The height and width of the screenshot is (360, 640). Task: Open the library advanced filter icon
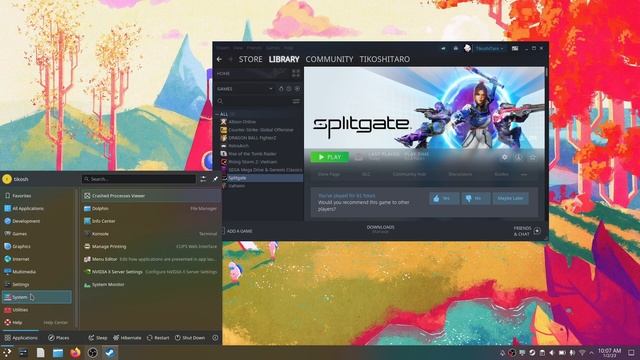pos(296,101)
